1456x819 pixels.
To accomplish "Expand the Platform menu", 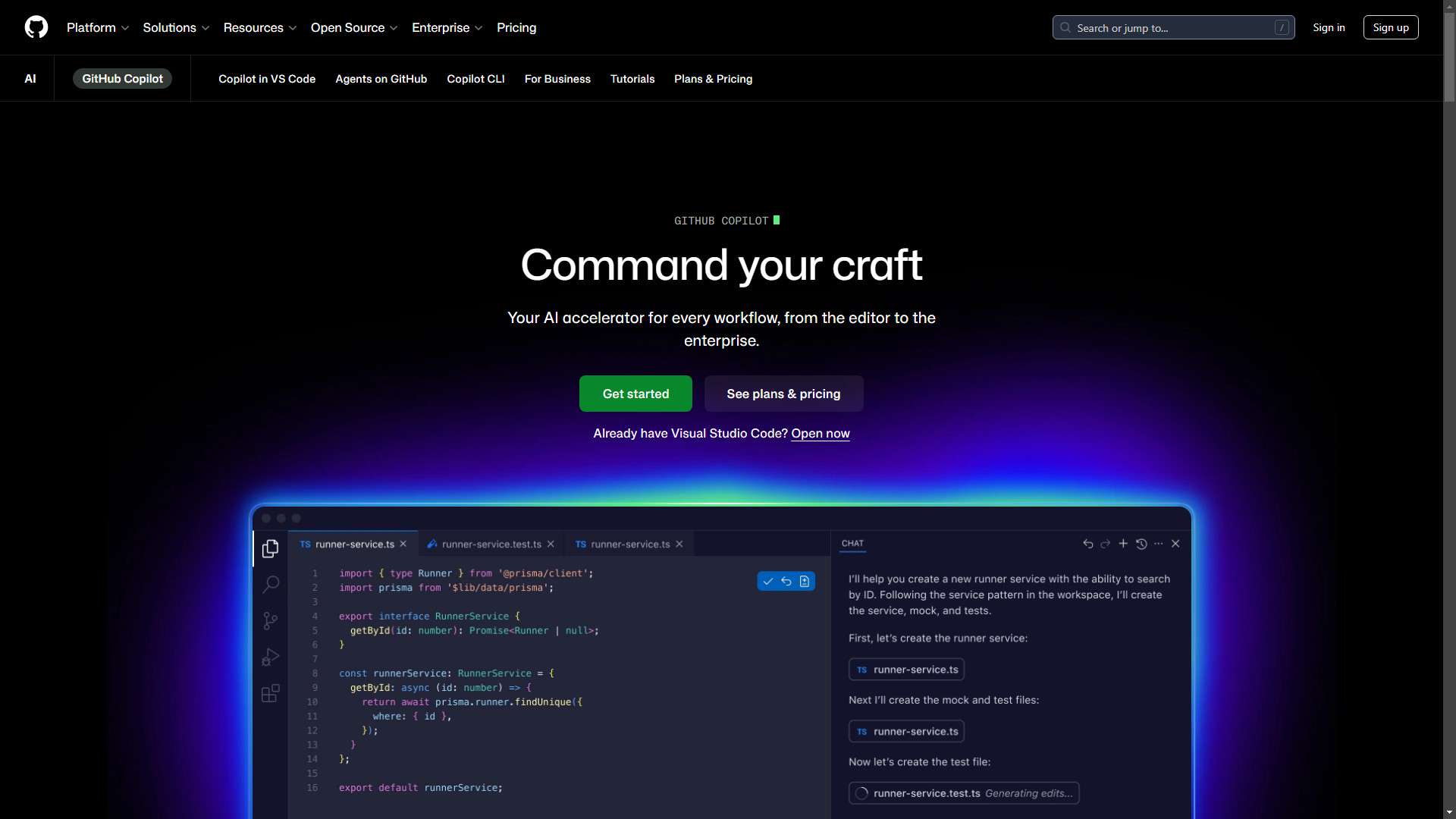I will 98,28.
